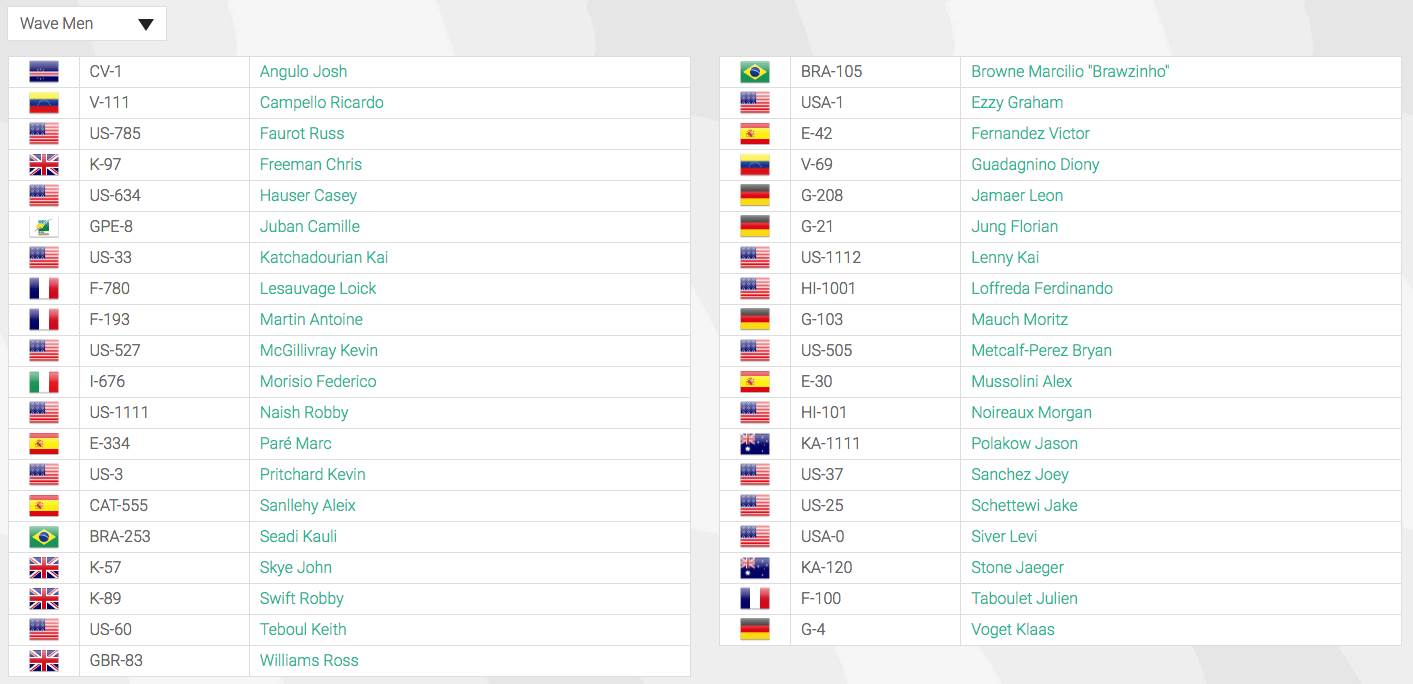Click the Spanish flag beside E-42
The height and width of the screenshot is (684, 1413).
[755, 134]
